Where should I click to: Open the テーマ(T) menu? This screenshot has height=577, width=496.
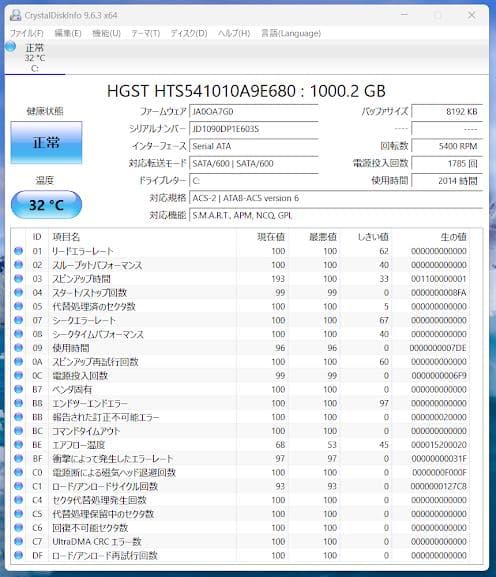tap(146, 33)
